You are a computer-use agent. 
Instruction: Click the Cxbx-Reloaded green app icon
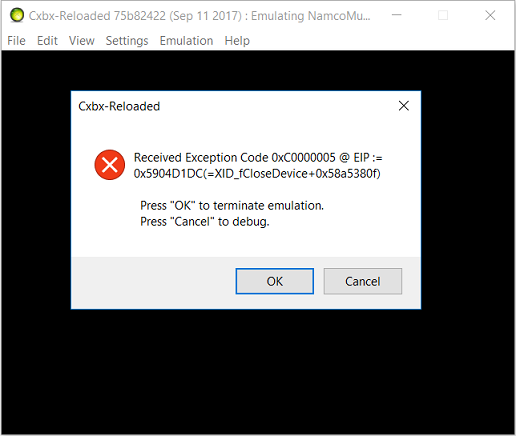point(17,15)
